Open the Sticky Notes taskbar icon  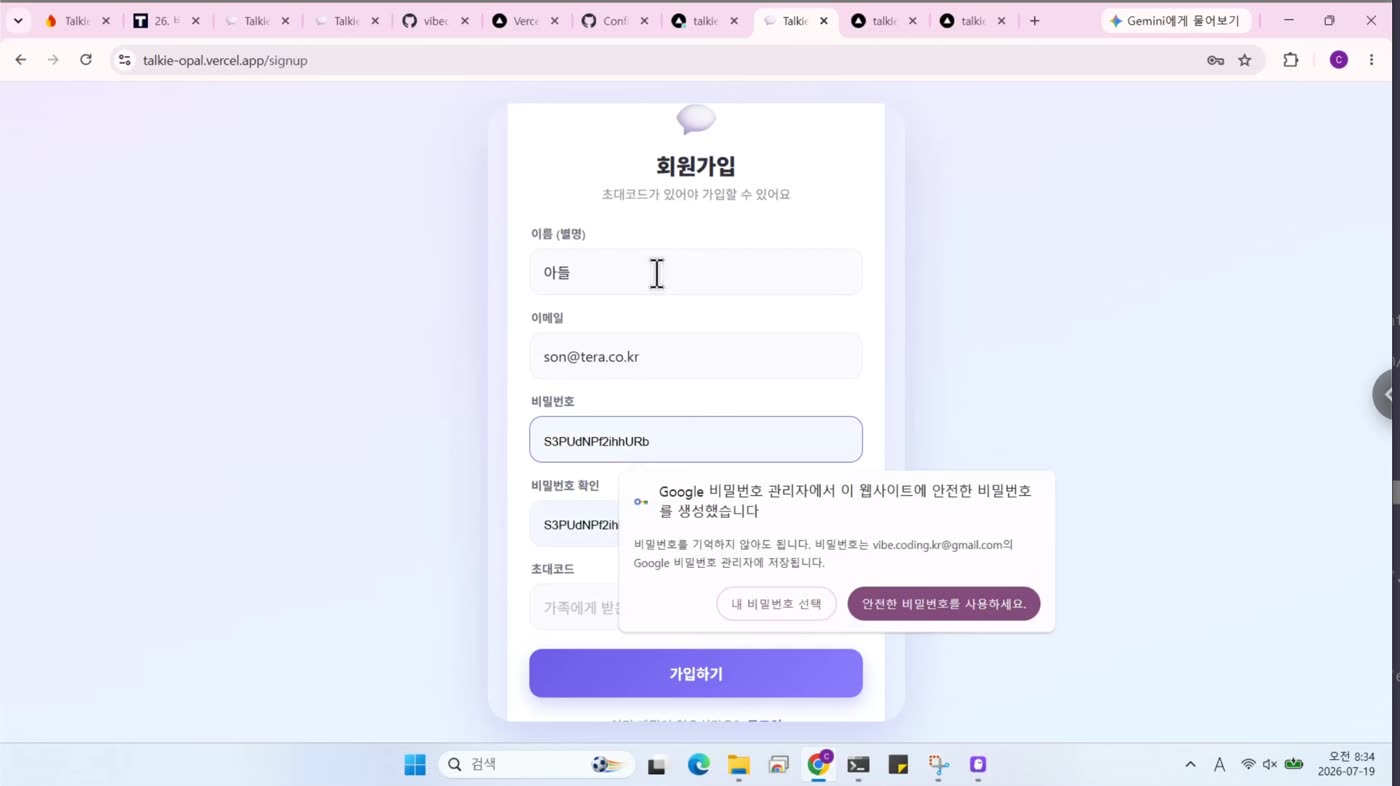(x=898, y=766)
